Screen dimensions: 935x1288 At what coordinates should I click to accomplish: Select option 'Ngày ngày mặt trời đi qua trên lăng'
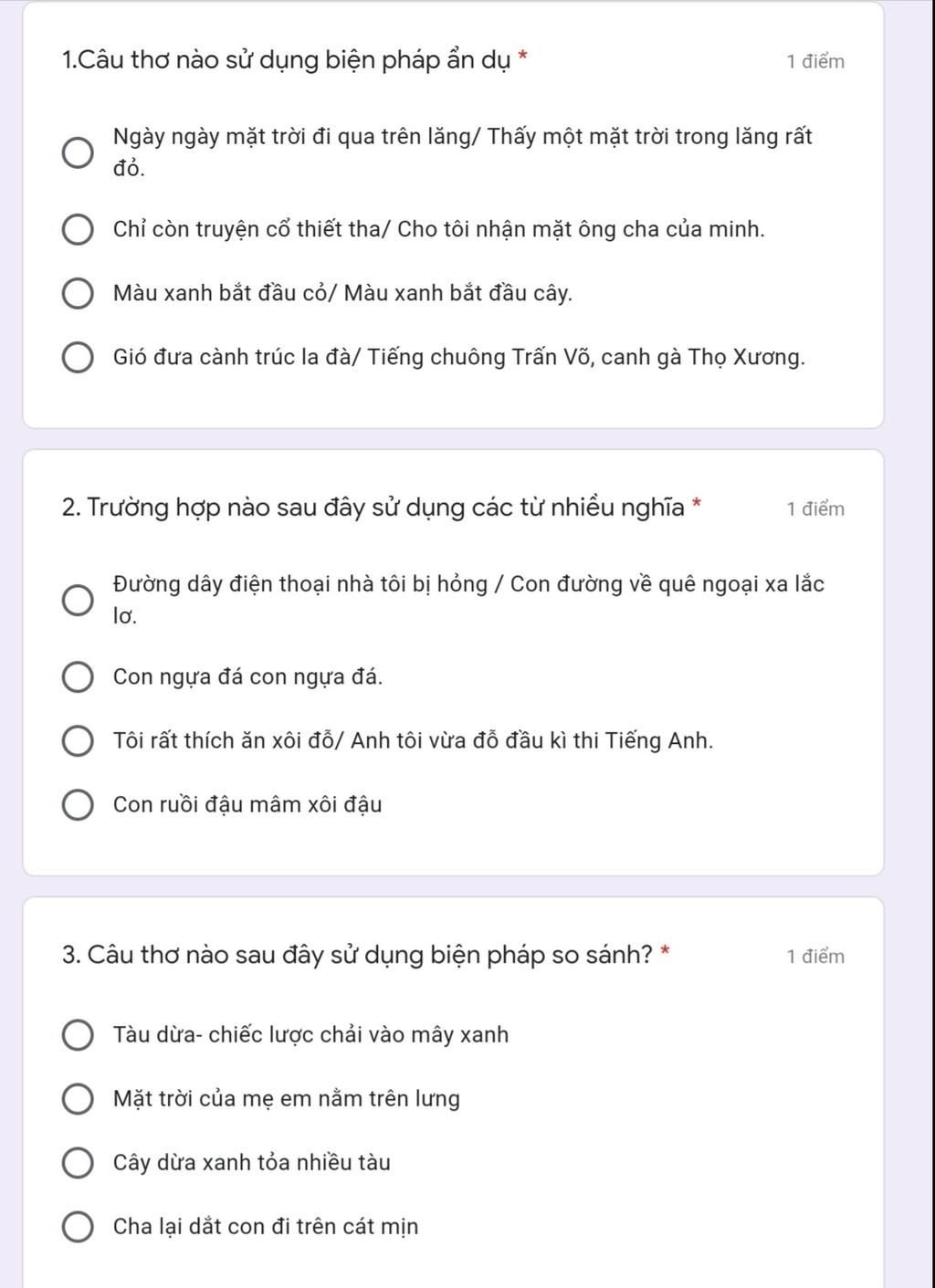(x=77, y=152)
